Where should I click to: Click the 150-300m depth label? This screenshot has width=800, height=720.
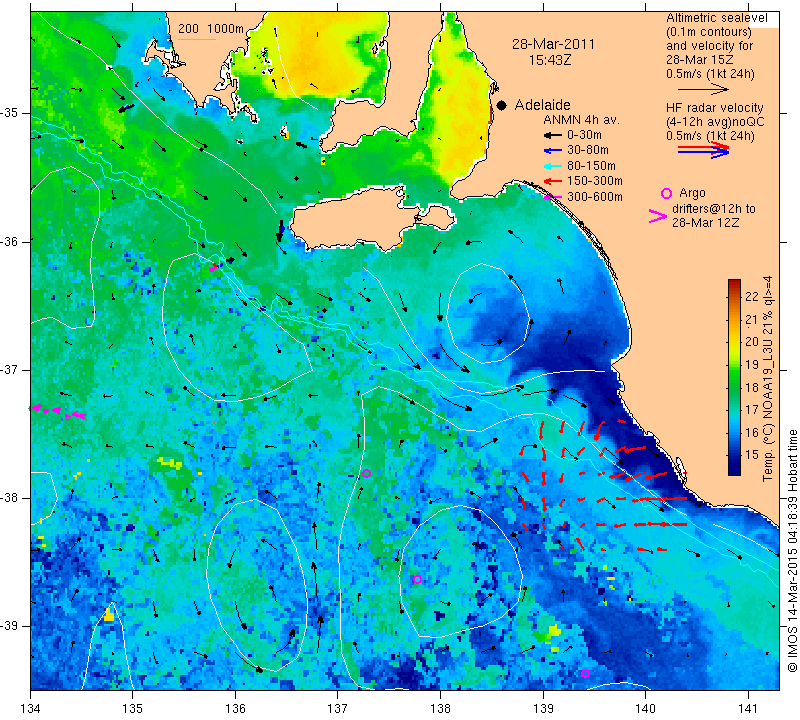(595, 181)
